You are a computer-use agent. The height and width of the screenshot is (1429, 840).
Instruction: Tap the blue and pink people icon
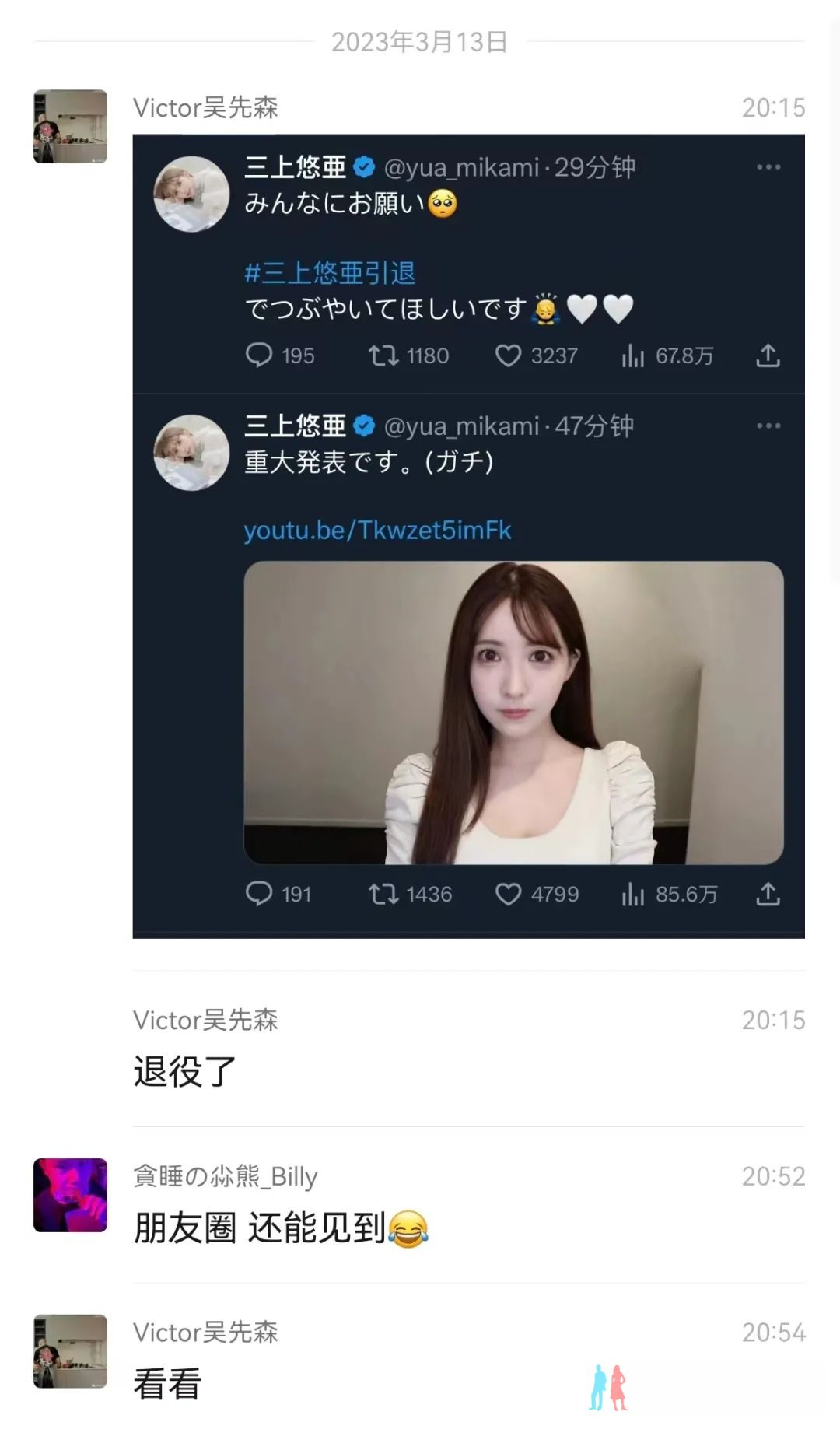(608, 1388)
